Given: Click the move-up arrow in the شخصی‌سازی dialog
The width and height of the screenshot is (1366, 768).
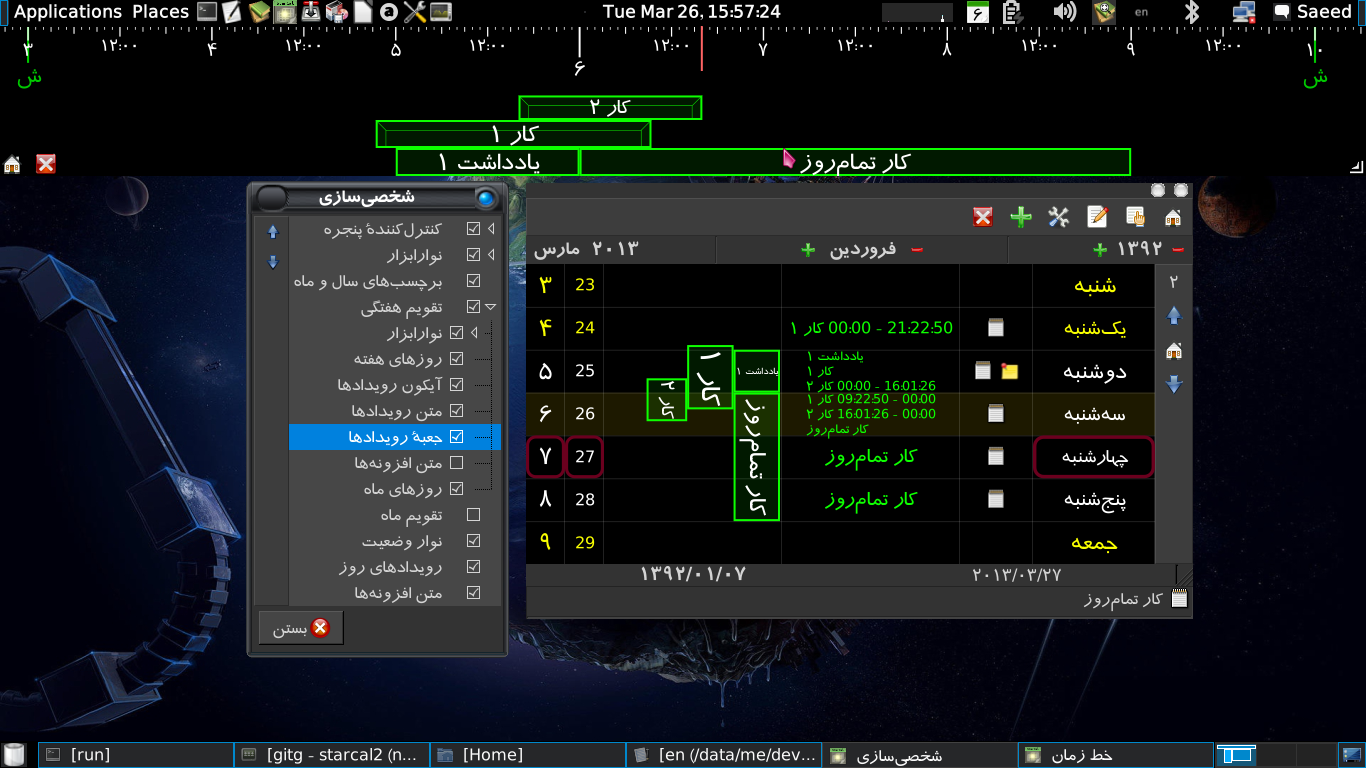Looking at the screenshot, I should point(272,232).
